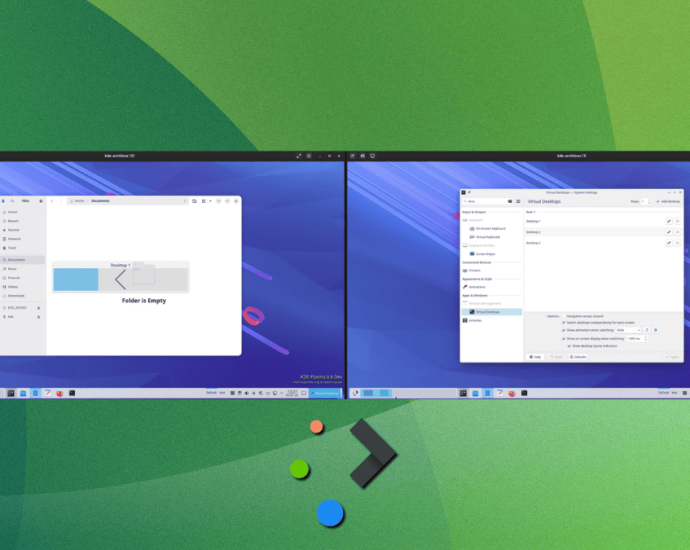Viewport: 690px width, 550px height.
Task: Select Starred in Files sidebar
Action: pos(22,230)
